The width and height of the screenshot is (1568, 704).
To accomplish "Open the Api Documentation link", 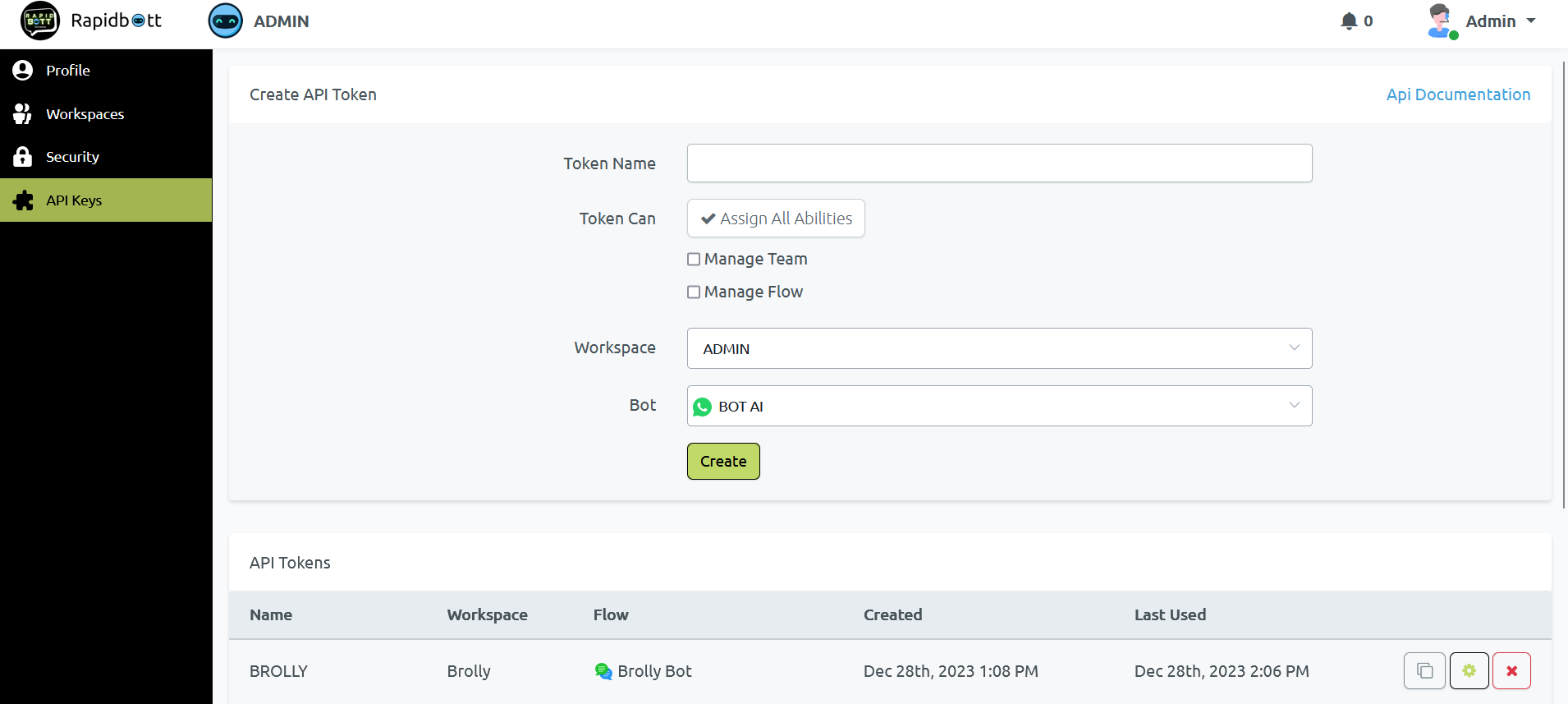I will click(1458, 94).
